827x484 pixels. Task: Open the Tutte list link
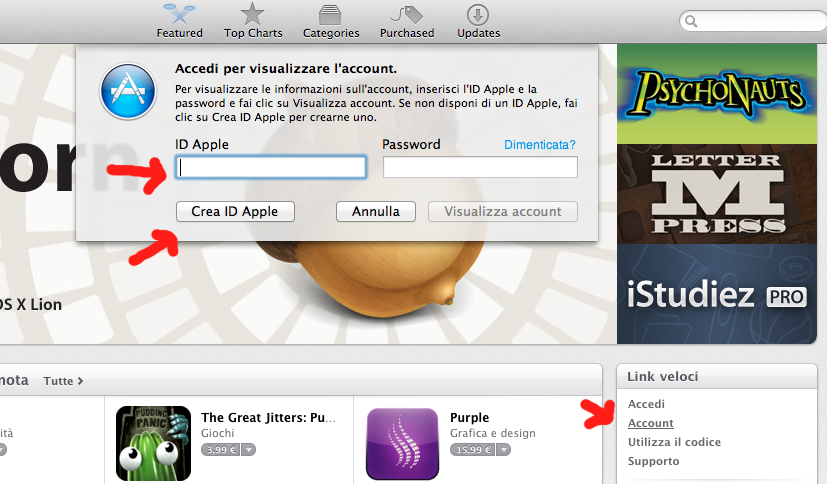pyautogui.click(x=63, y=381)
